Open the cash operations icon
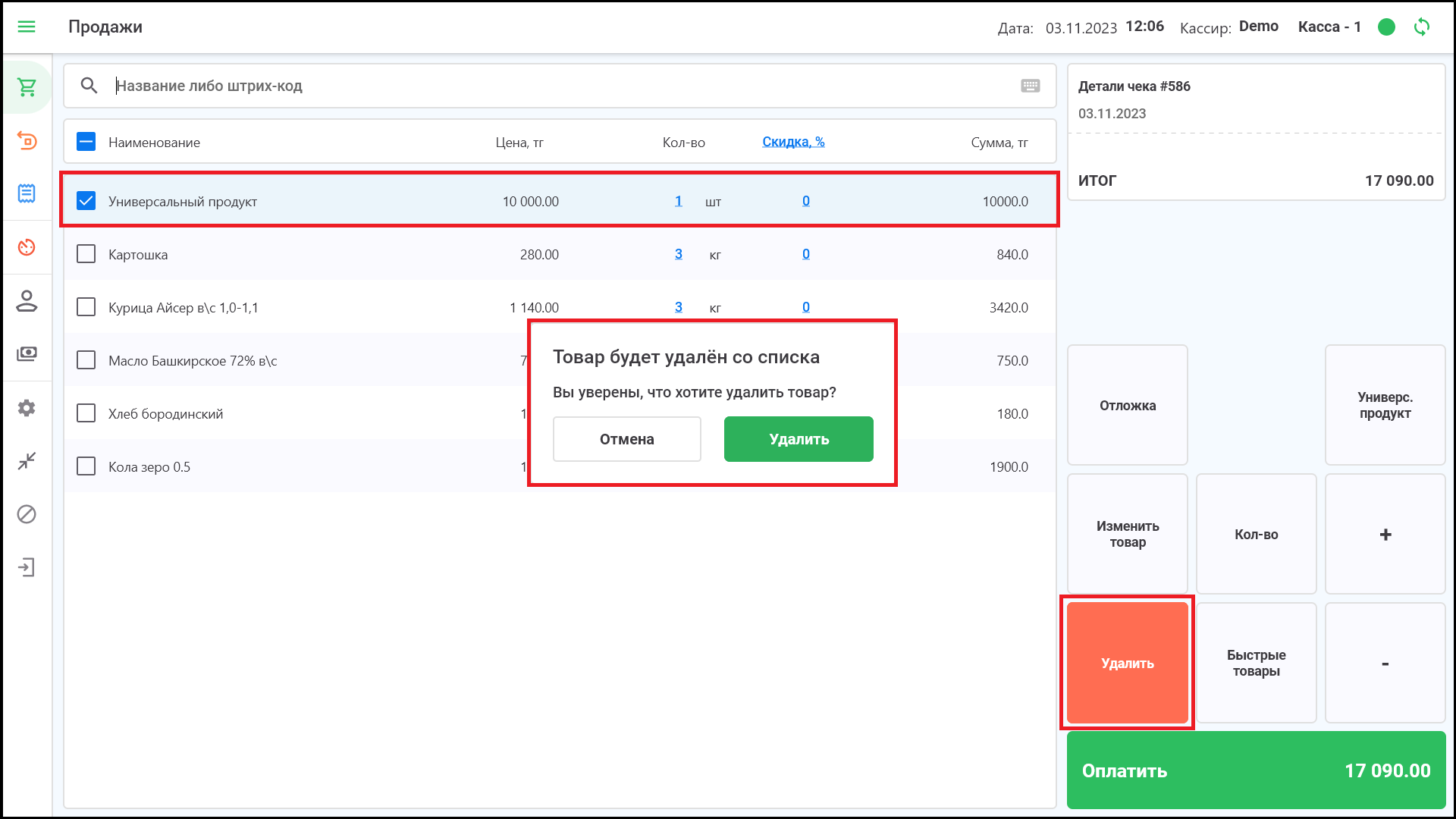This screenshot has height=819, width=1456. click(x=27, y=354)
